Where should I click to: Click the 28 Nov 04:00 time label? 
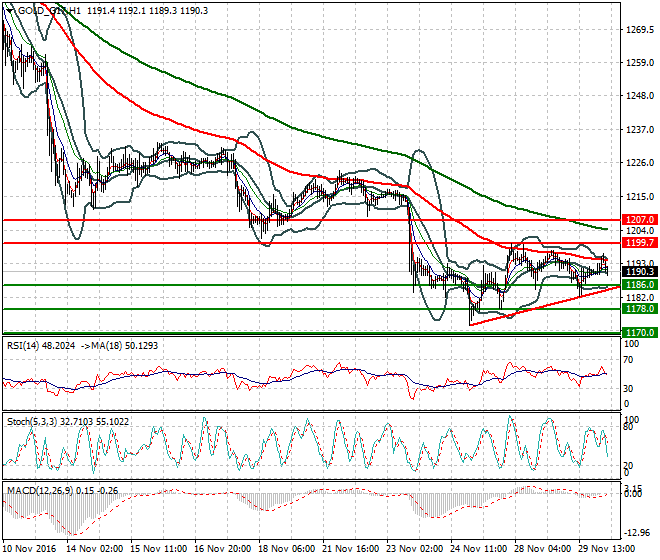click(x=543, y=549)
